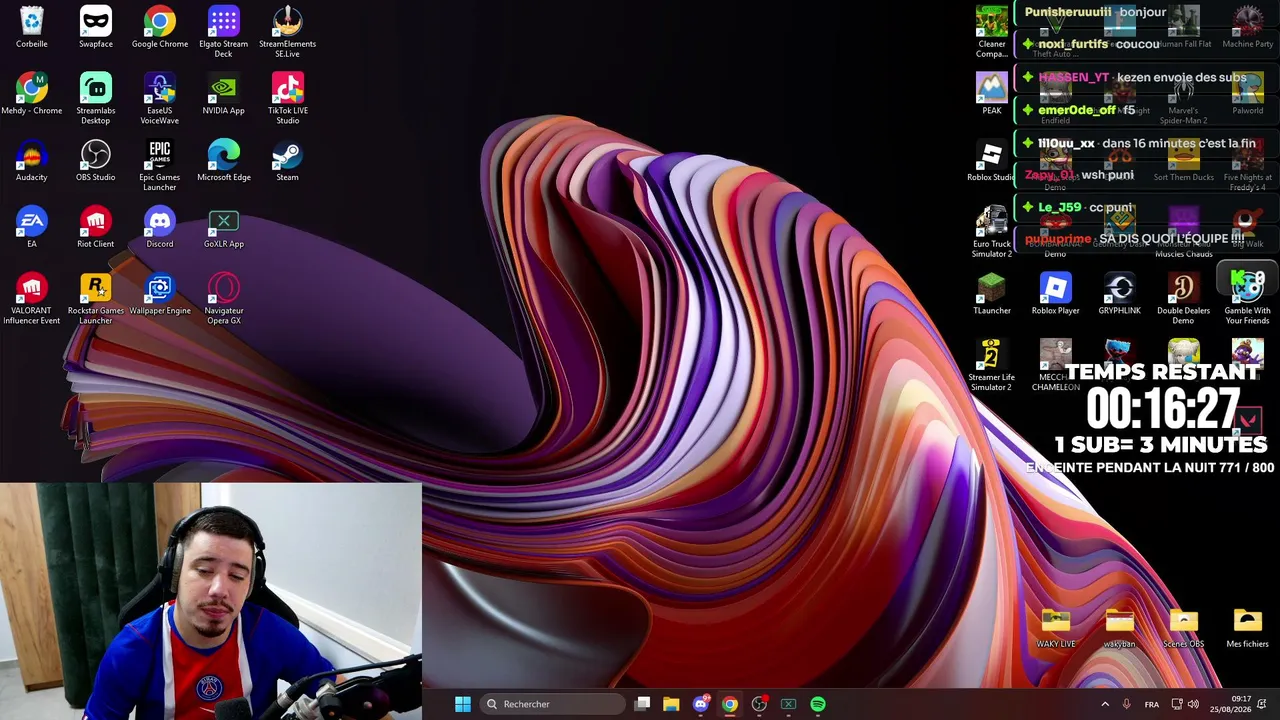Open StreamElements SE.Live shortcut
Screen dimensions: 1280x720
click(x=288, y=31)
